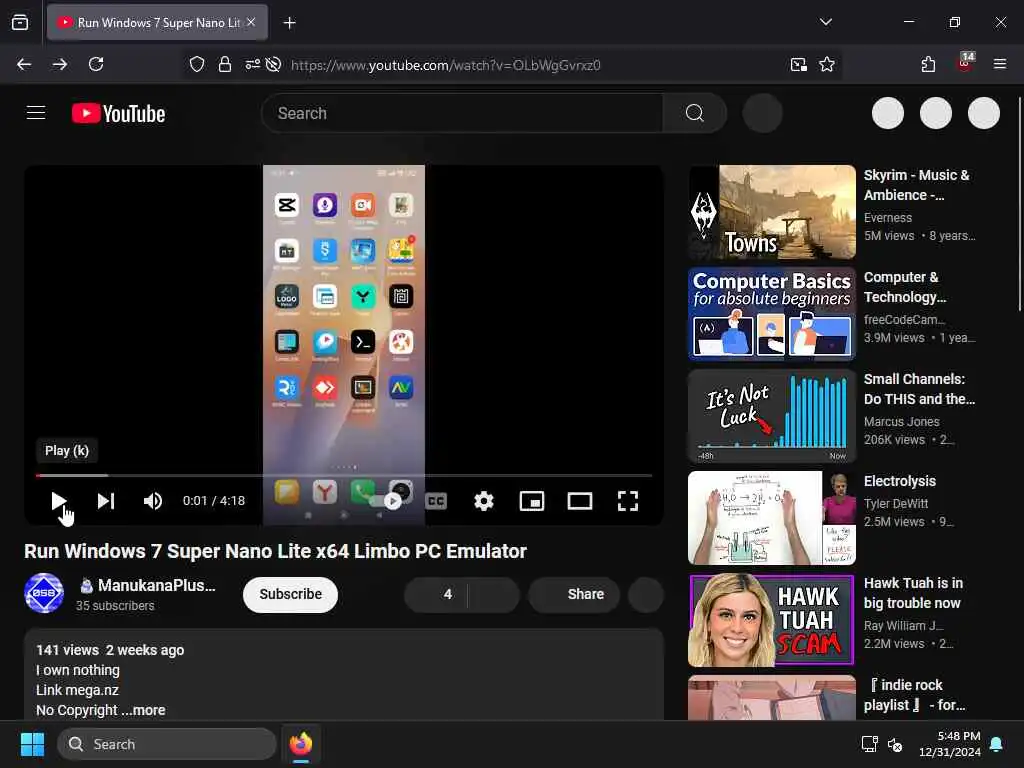
Task: Reload the page
Action: [x=96, y=64]
